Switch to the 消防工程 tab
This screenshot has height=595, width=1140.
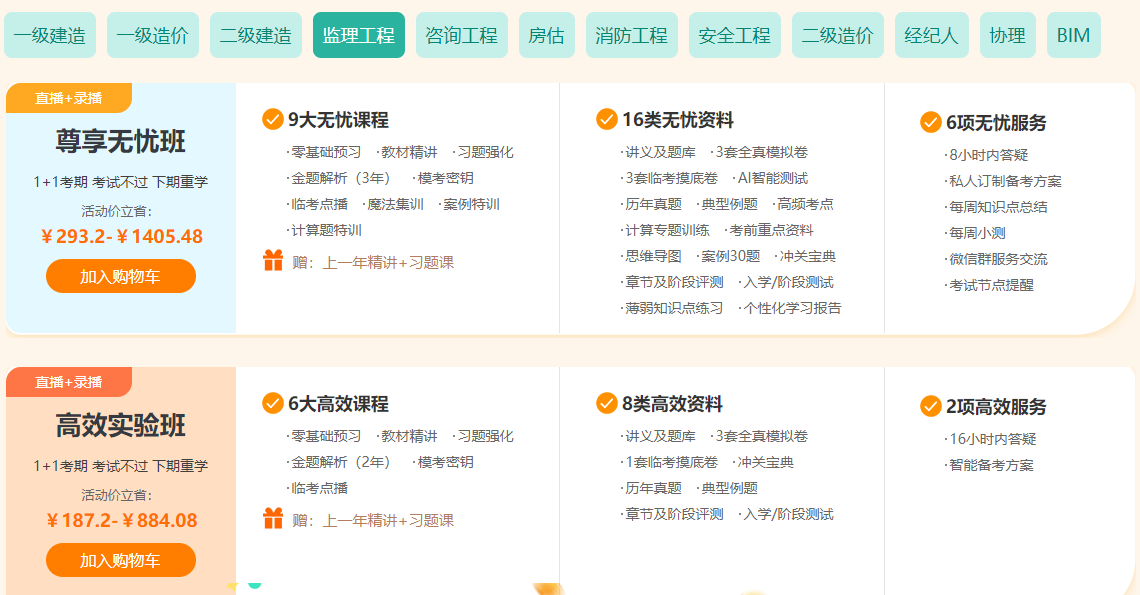click(x=631, y=36)
